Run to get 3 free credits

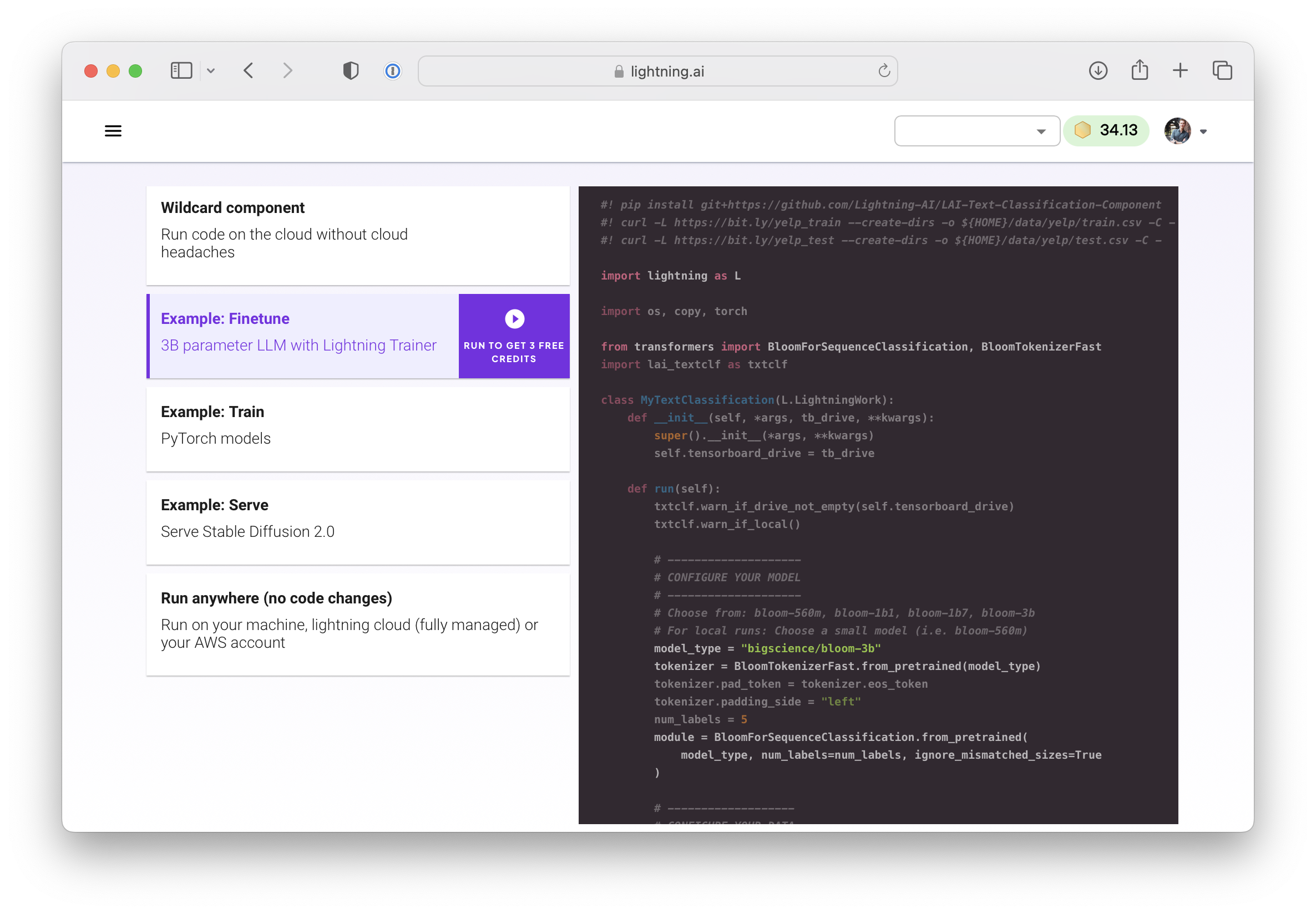click(x=514, y=336)
